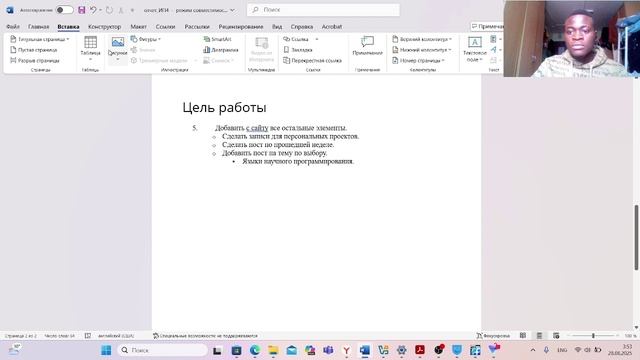Switch to the Рассылки tab
The height and width of the screenshot is (360, 640).
[197, 27]
